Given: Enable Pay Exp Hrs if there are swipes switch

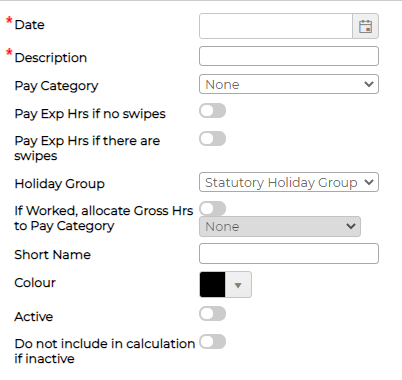Looking at the screenshot, I should 213,139.
